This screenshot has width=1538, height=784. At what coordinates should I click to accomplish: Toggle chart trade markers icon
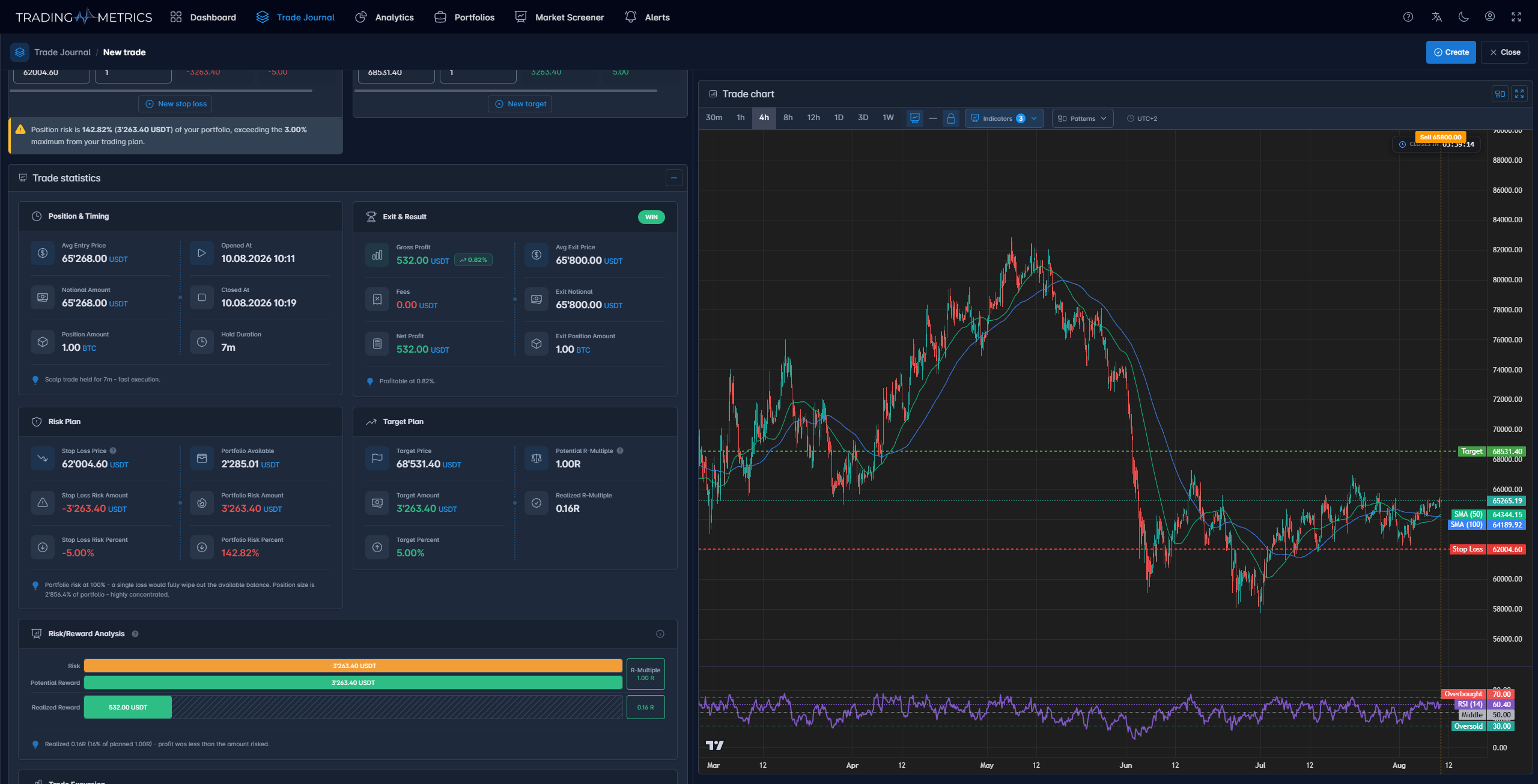915,118
